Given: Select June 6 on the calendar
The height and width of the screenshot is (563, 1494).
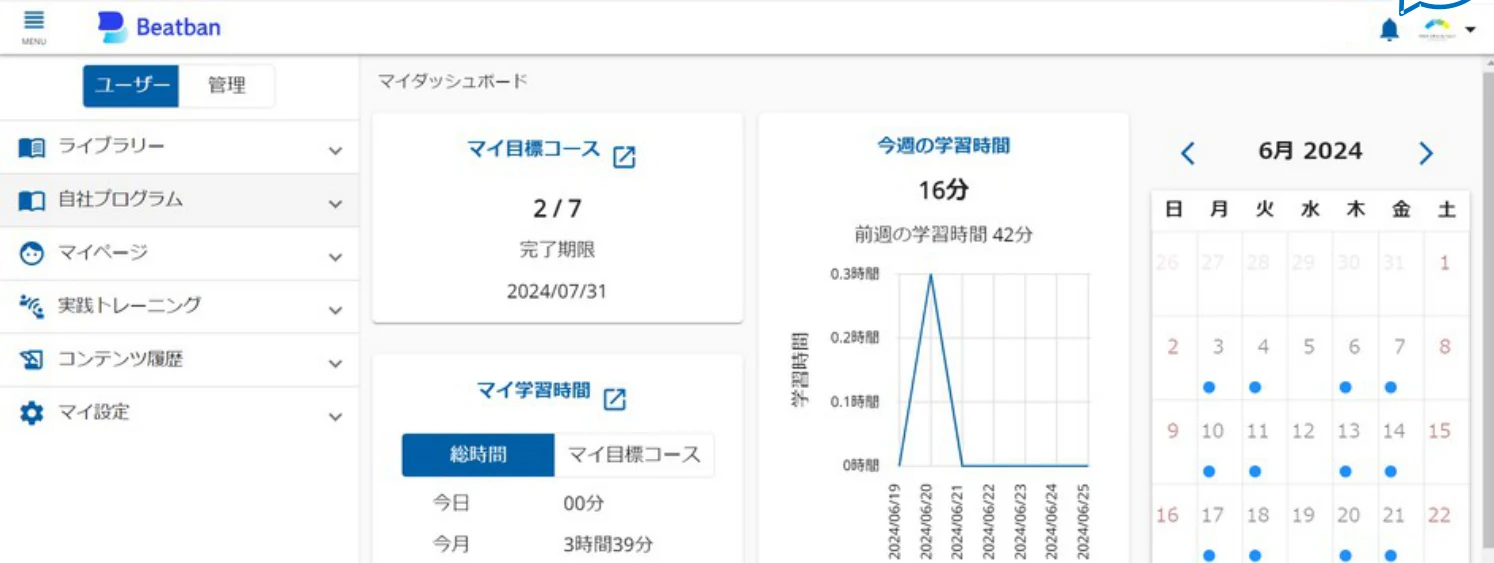Looking at the screenshot, I should click(x=1354, y=357).
